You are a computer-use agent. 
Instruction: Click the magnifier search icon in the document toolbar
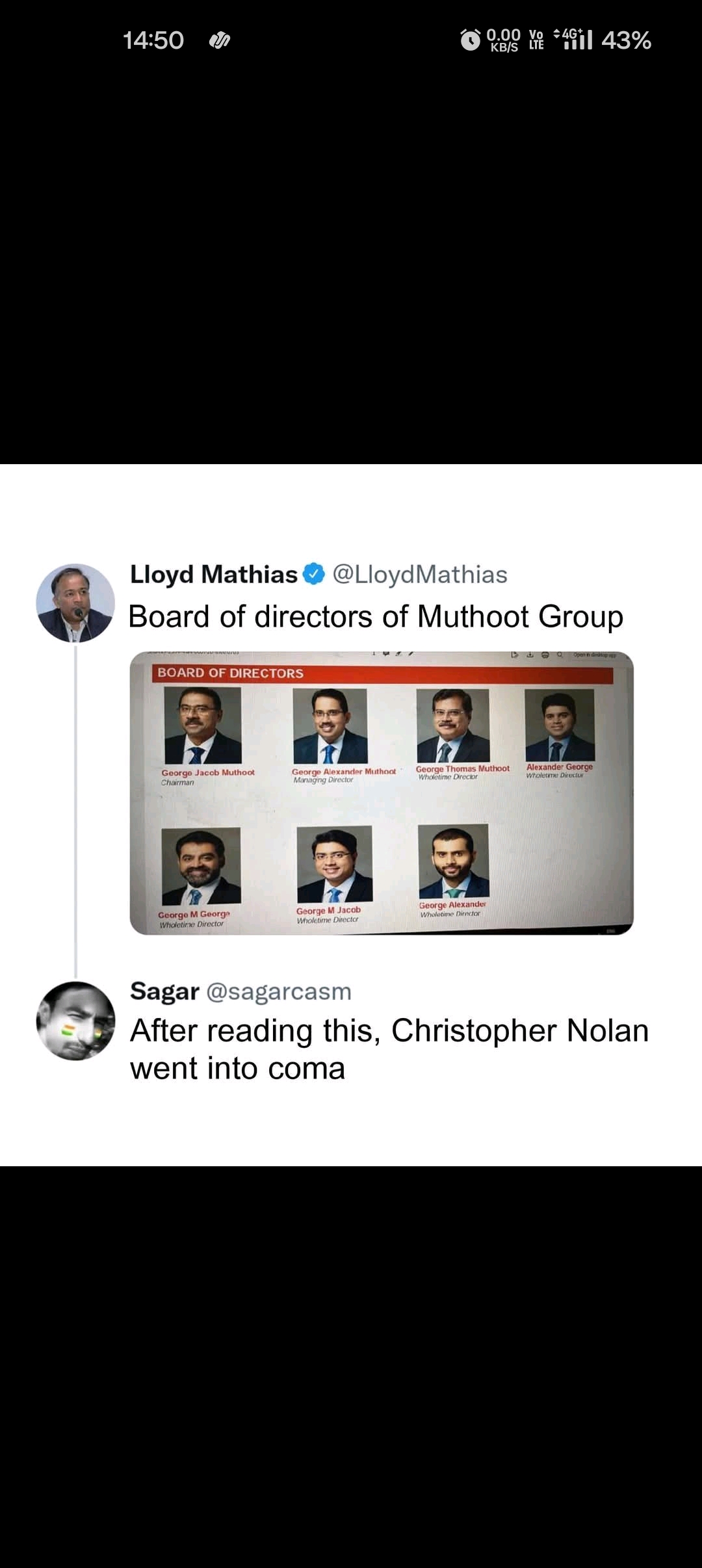560,655
